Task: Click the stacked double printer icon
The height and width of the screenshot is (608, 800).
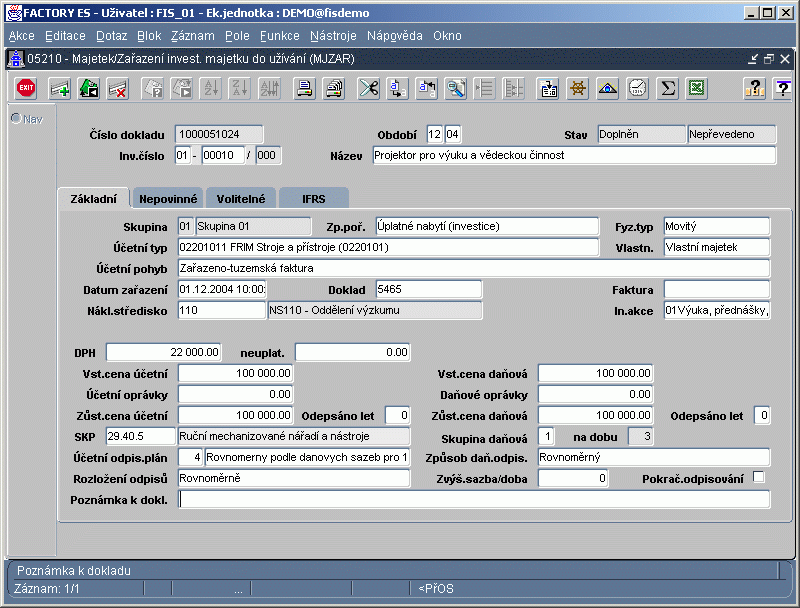Action: click(x=334, y=88)
